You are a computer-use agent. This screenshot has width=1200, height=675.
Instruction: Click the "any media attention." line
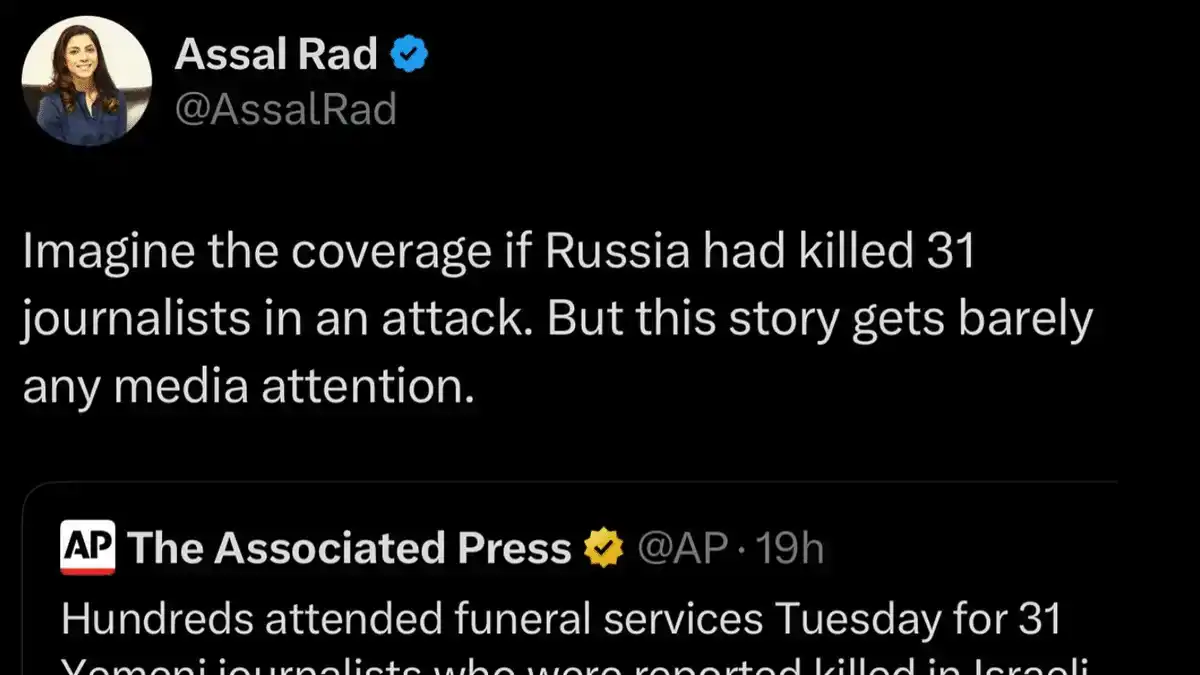[247, 386]
